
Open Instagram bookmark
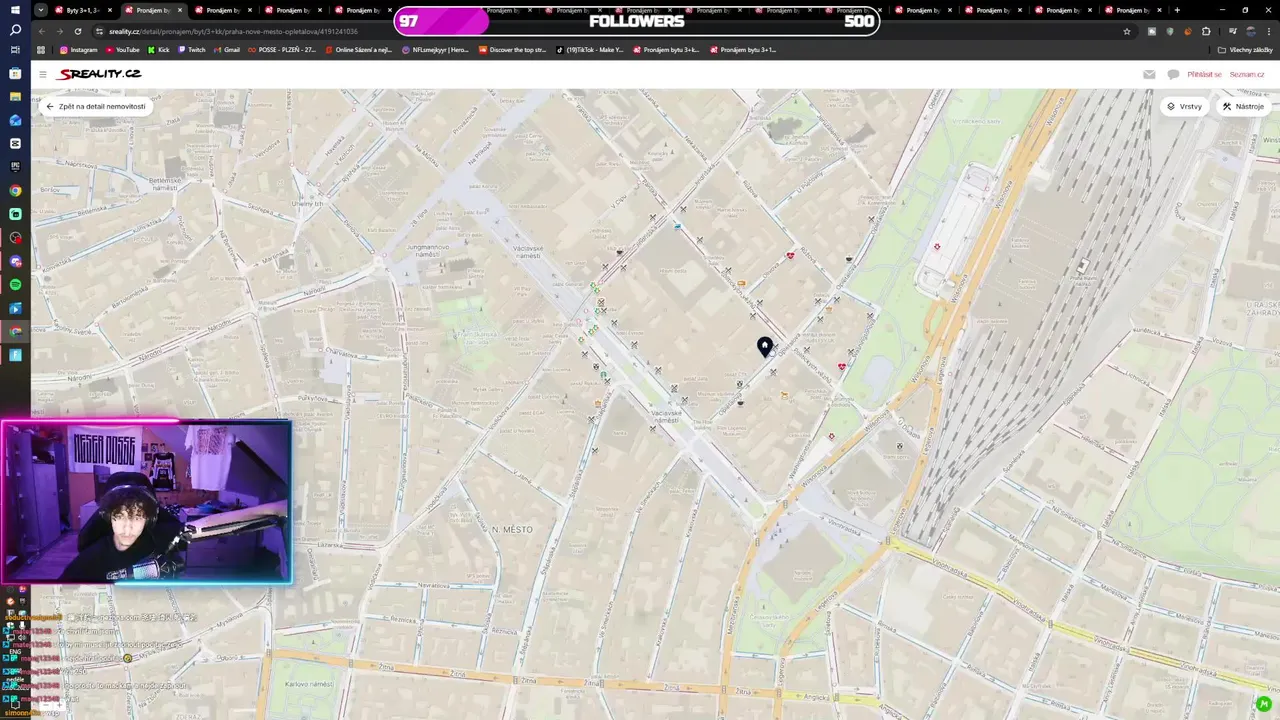point(79,49)
